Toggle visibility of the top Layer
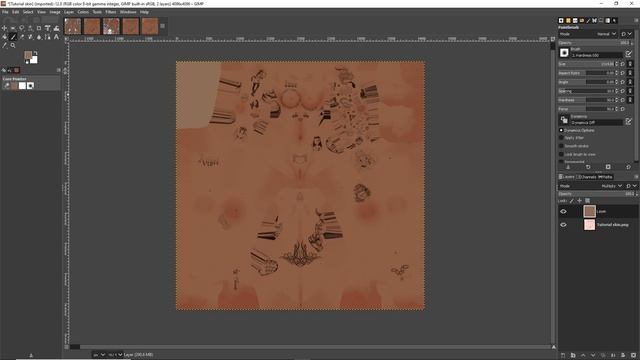The image size is (640, 360). [563, 211]
